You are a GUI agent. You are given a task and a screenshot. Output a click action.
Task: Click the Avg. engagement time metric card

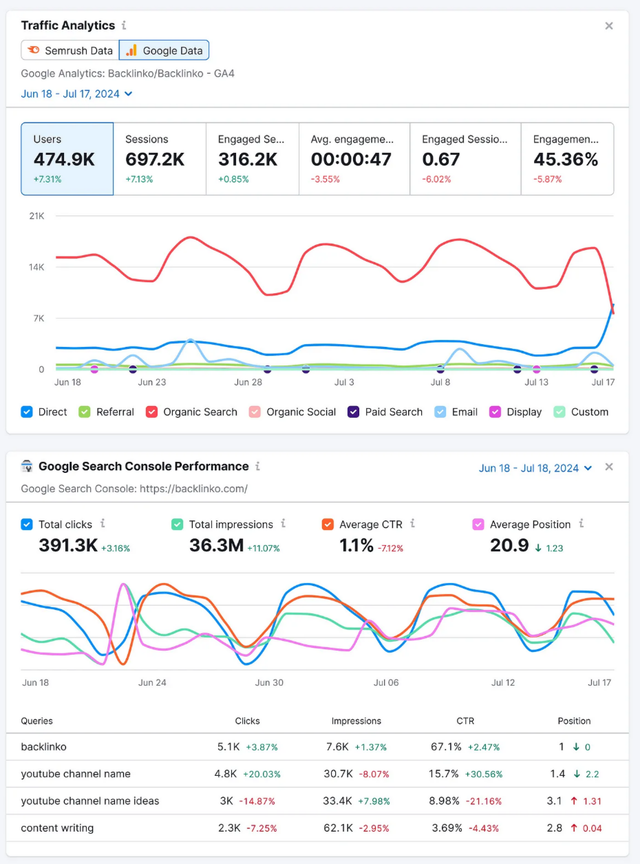click(x=354, y=158)
